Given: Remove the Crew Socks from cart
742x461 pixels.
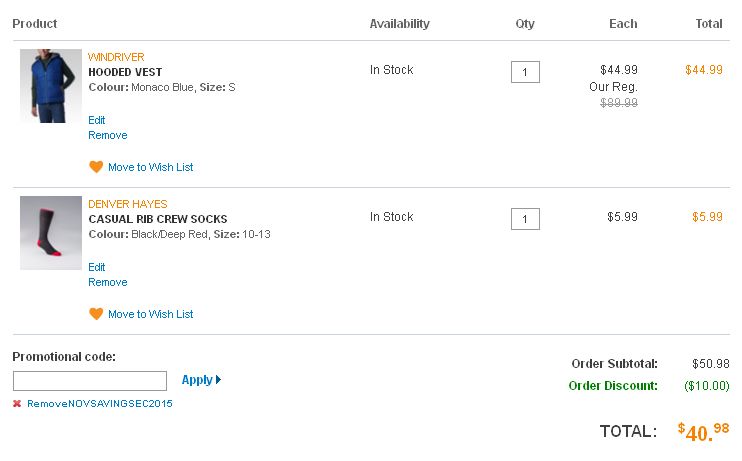Looking at the screenshot, I should [108, 282].
